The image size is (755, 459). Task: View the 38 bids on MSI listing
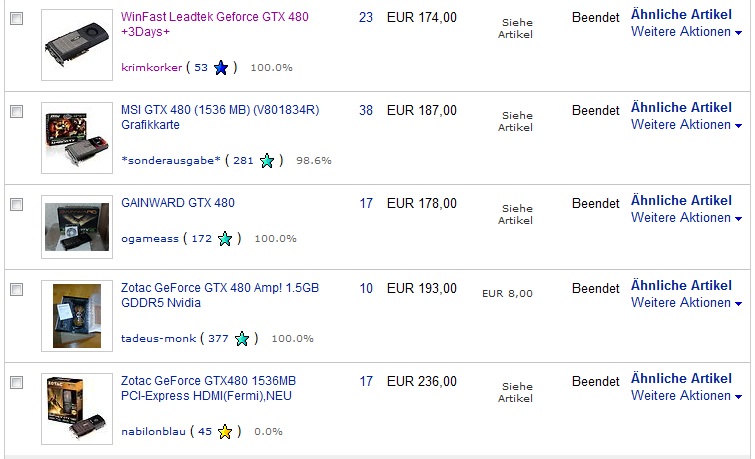coord(366,110)
